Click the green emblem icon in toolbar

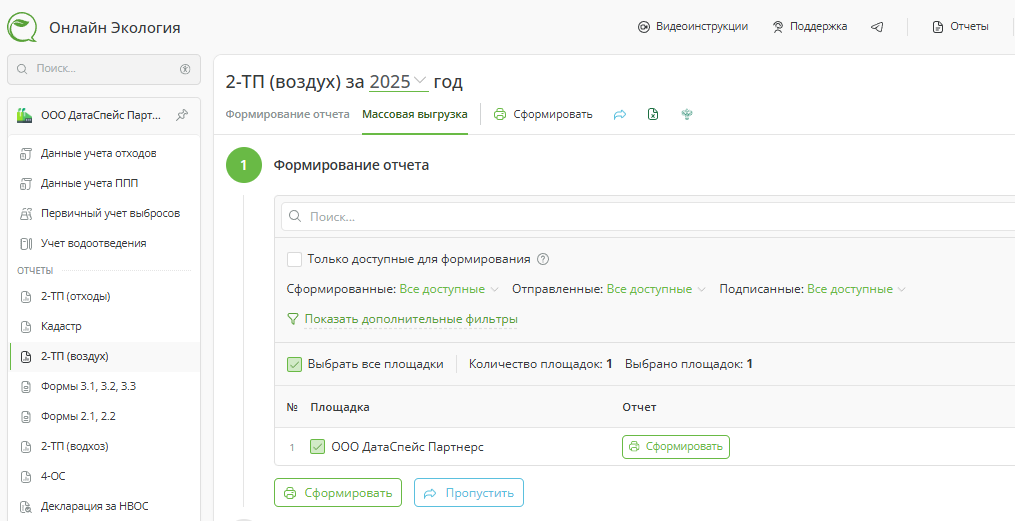(x=687, y=114)
